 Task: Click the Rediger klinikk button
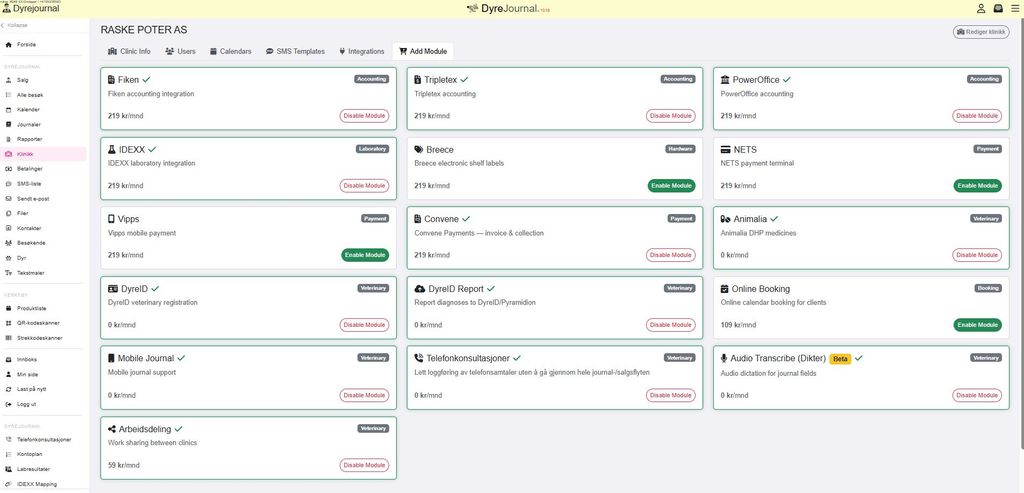(980, 32)
